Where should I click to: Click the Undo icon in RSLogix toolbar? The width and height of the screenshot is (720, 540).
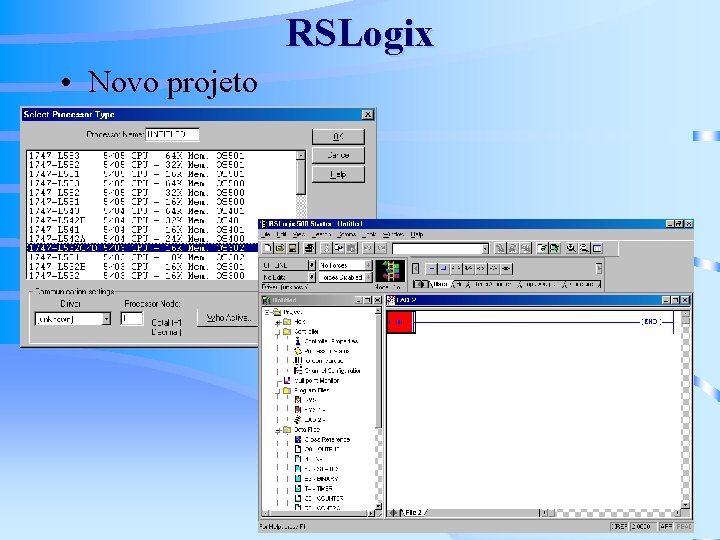368,248
